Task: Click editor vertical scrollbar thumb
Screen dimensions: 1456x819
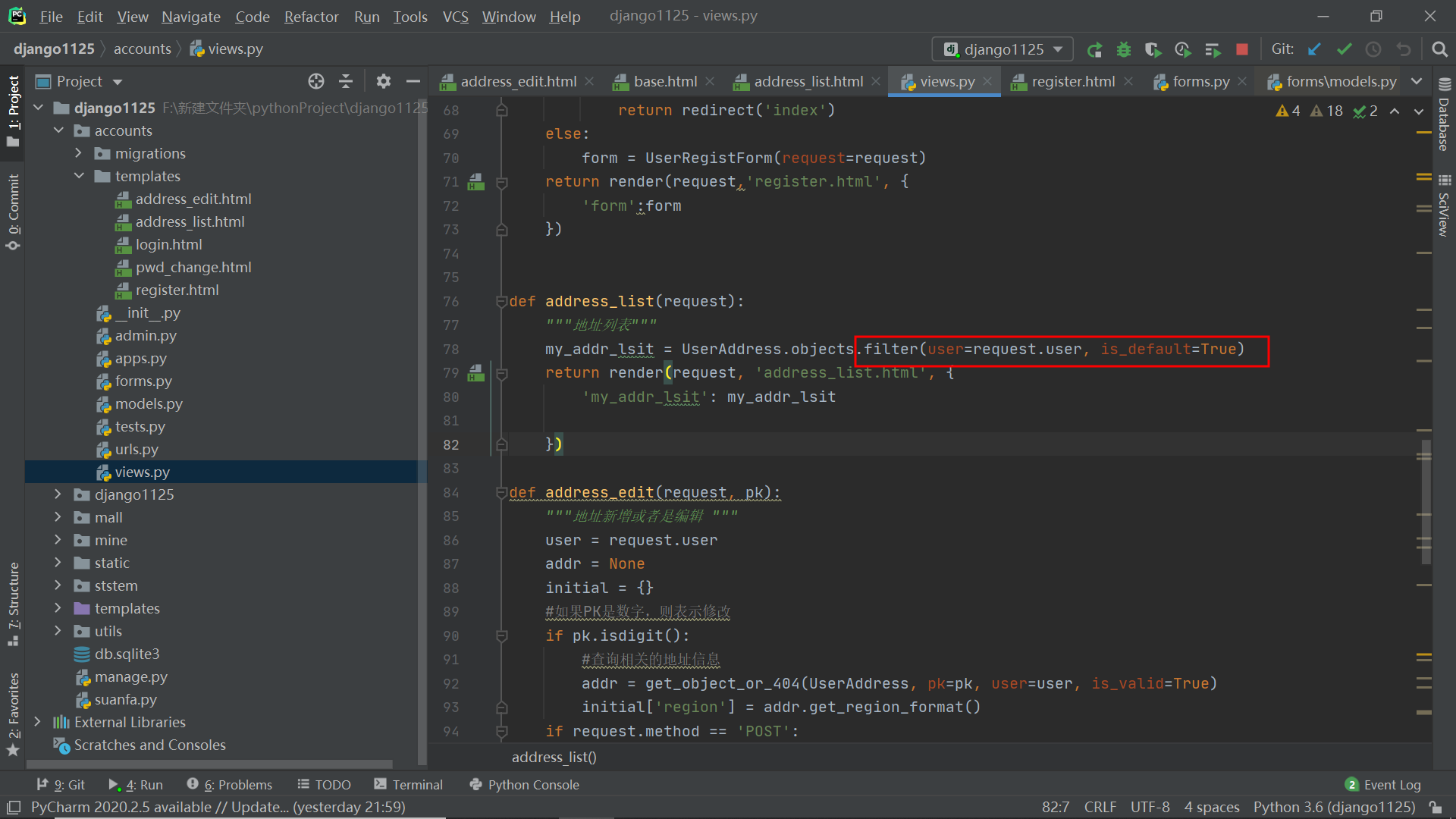Action: 1426,502
